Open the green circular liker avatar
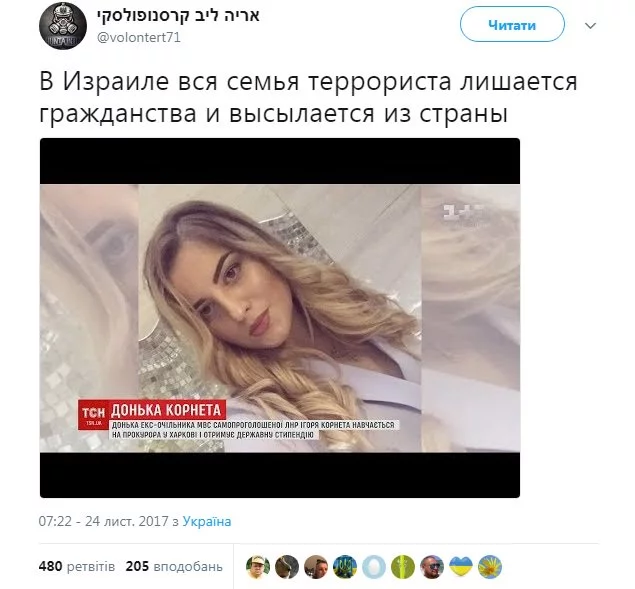The image size is (635, 589). point(403,566)
